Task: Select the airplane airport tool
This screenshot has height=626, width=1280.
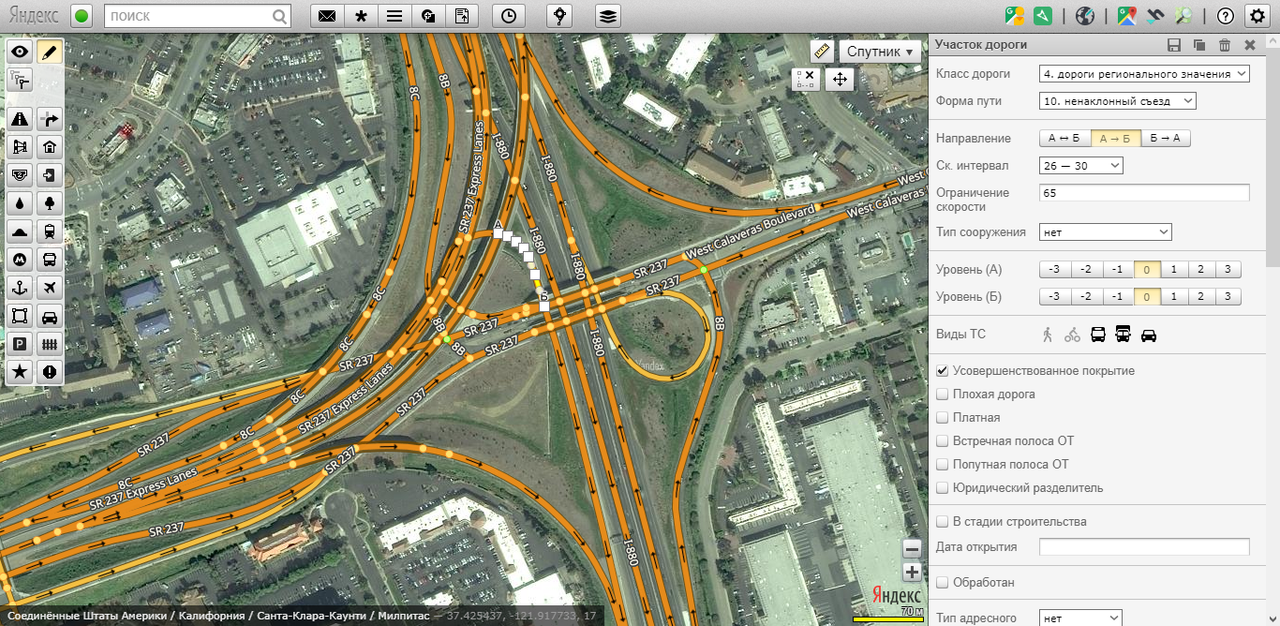Action: pyautogui.click(x=49, y=288)
